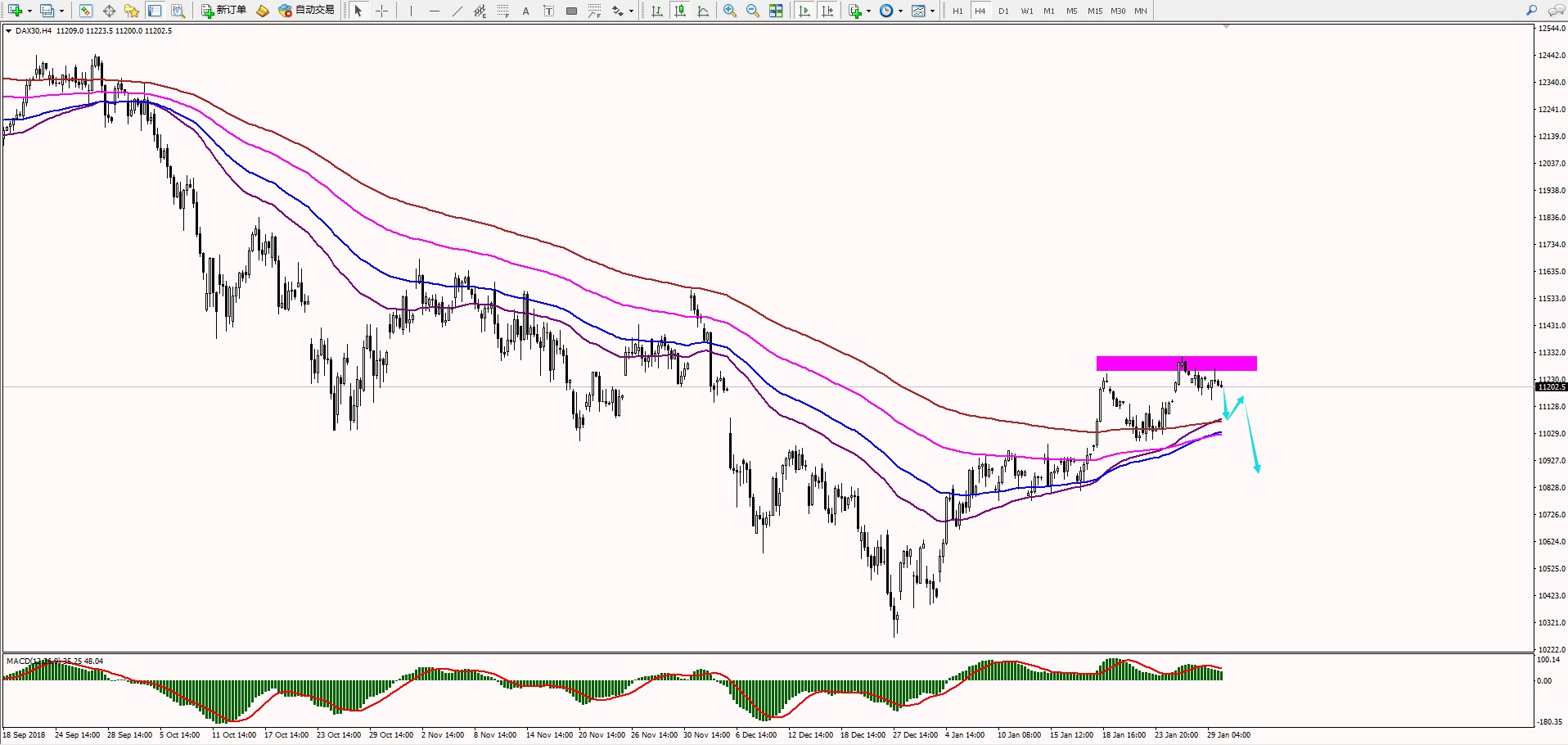Toggle chart shift from right edge

(x=827, y=11)
